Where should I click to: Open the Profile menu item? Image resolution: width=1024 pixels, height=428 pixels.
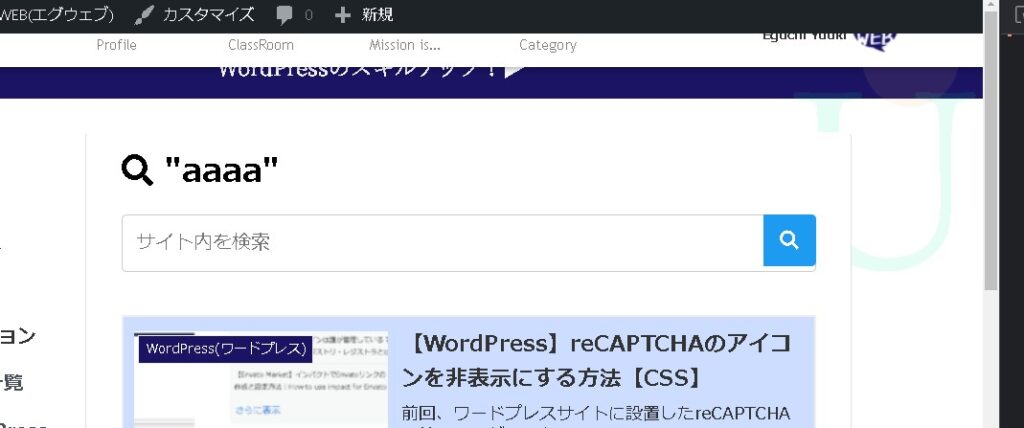pos(116,45)
